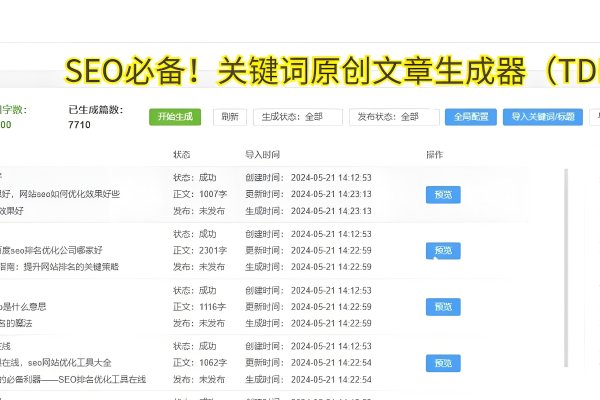Click the 状态 column header
600x400 pixels.
click(x=181, y=155)
